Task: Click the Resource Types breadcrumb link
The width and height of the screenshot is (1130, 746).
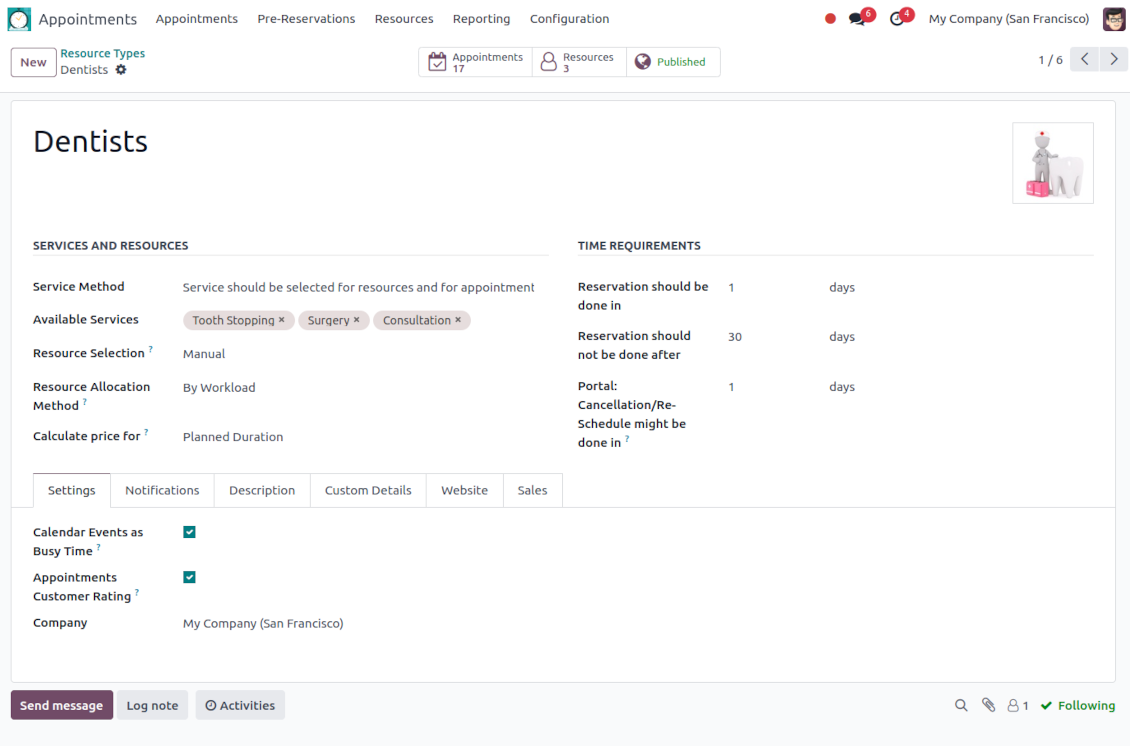Action: [102, 53]
